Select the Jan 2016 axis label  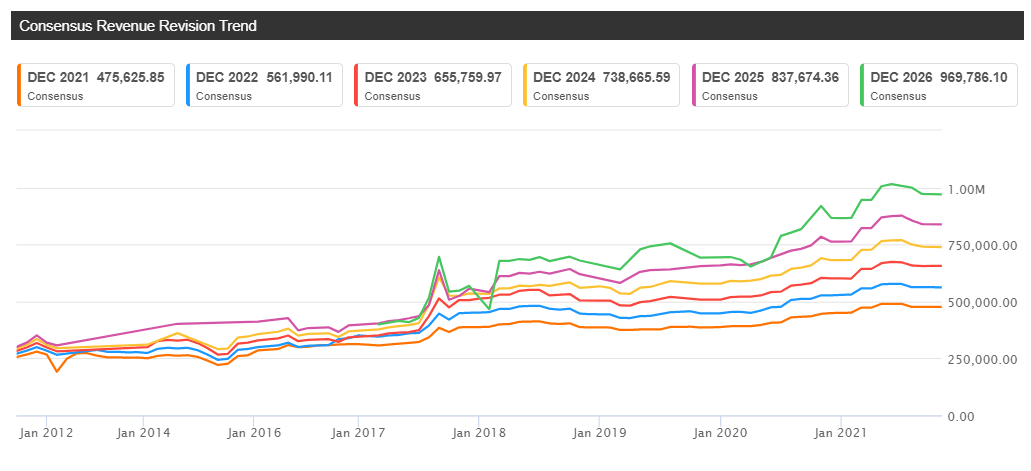point(254,433)
